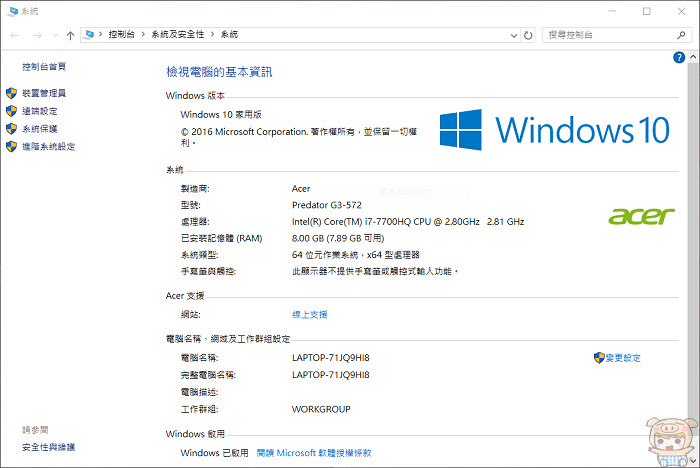Open the recent locations dropdown arrow

[x=55, y=35]
